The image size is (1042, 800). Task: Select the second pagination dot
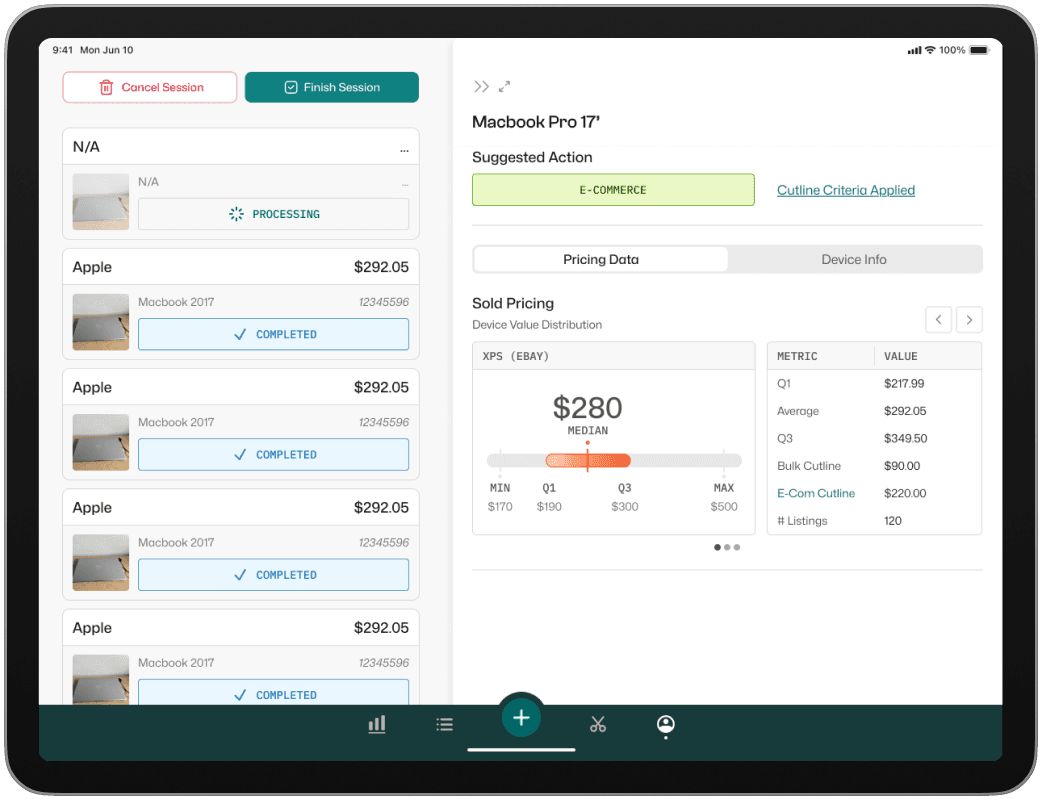[727, 548]
